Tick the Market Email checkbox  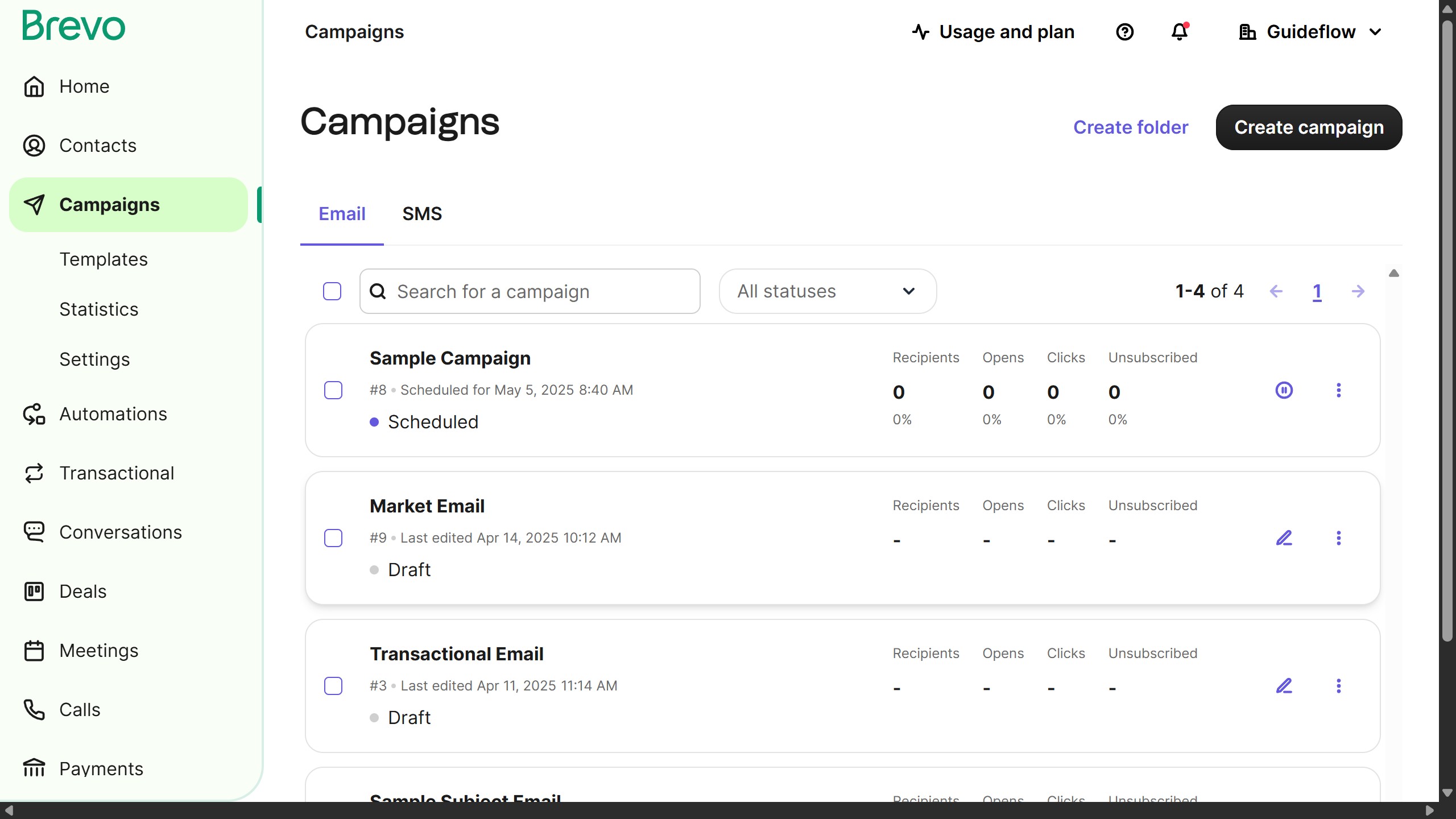333,538
